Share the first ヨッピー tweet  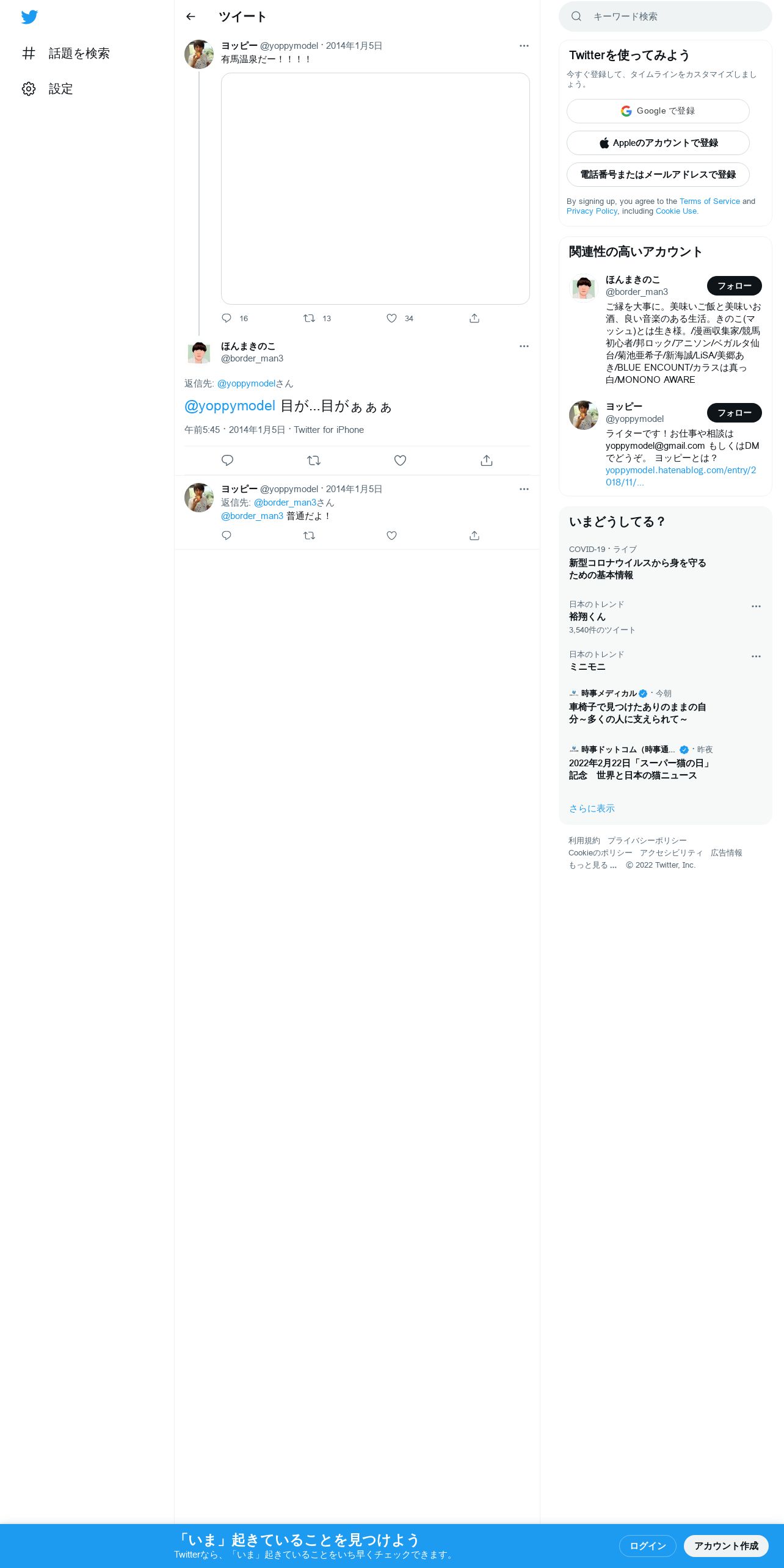pyautogui.click(x=474, y=318)
